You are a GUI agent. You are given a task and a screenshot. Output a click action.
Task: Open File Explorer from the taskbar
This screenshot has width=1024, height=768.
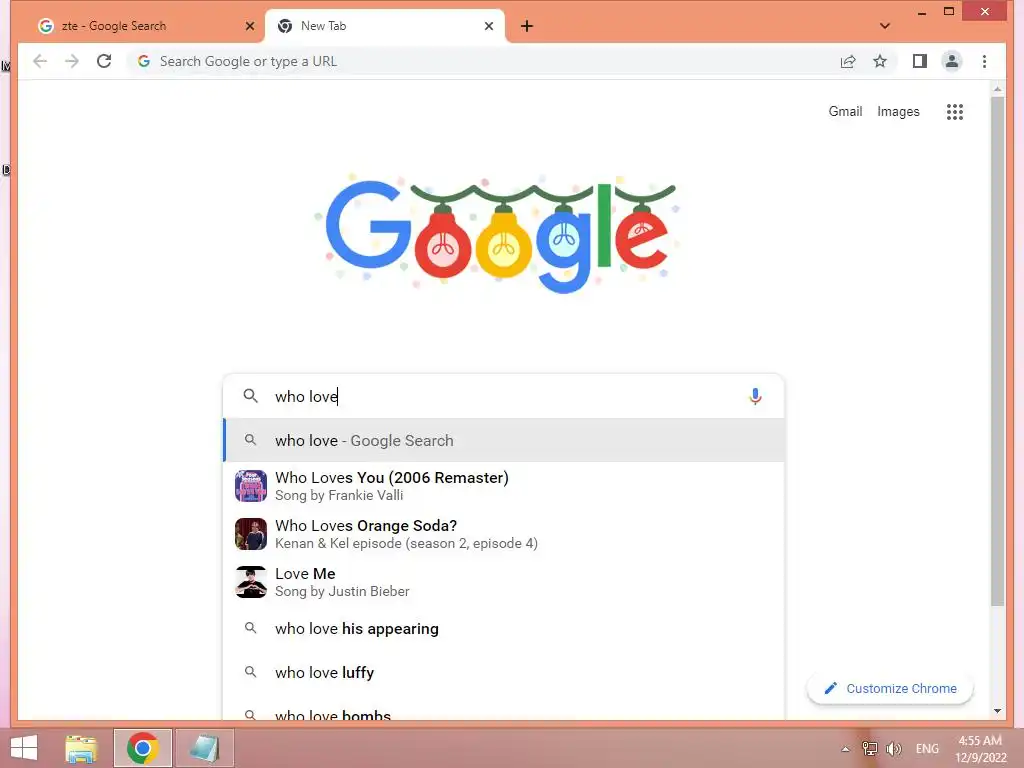pyautogui.click(x=81, y=748)
